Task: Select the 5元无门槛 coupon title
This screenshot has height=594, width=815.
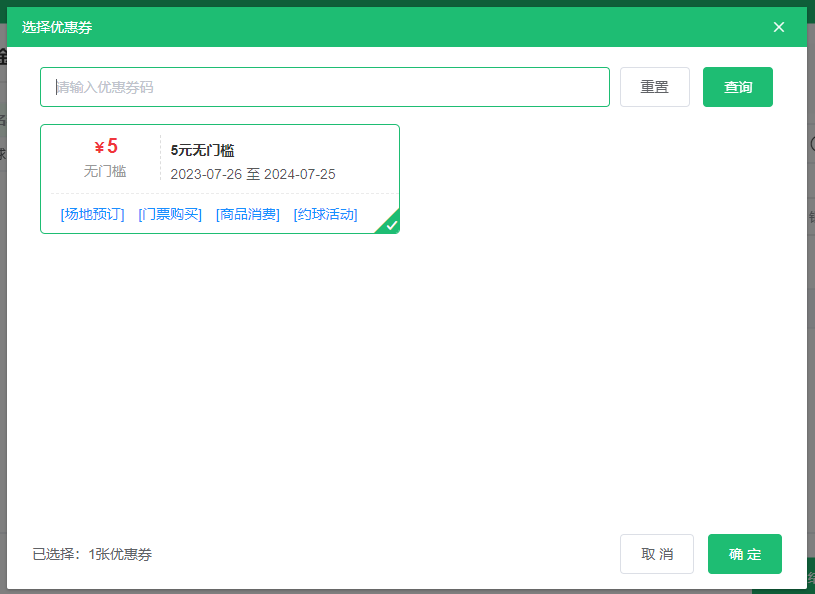Action: (202, 150)
